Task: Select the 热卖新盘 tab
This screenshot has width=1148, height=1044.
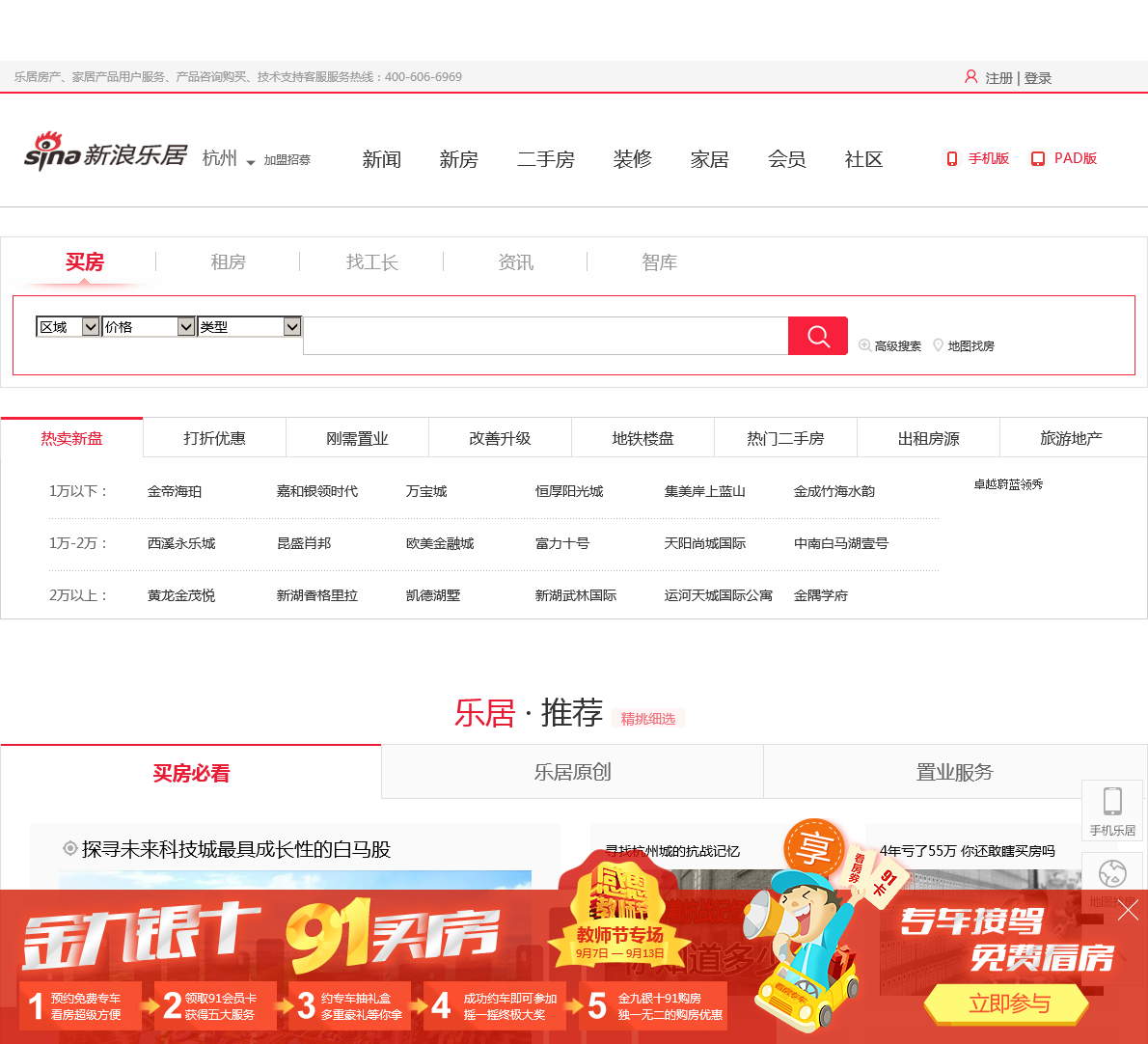Action: 71,438
